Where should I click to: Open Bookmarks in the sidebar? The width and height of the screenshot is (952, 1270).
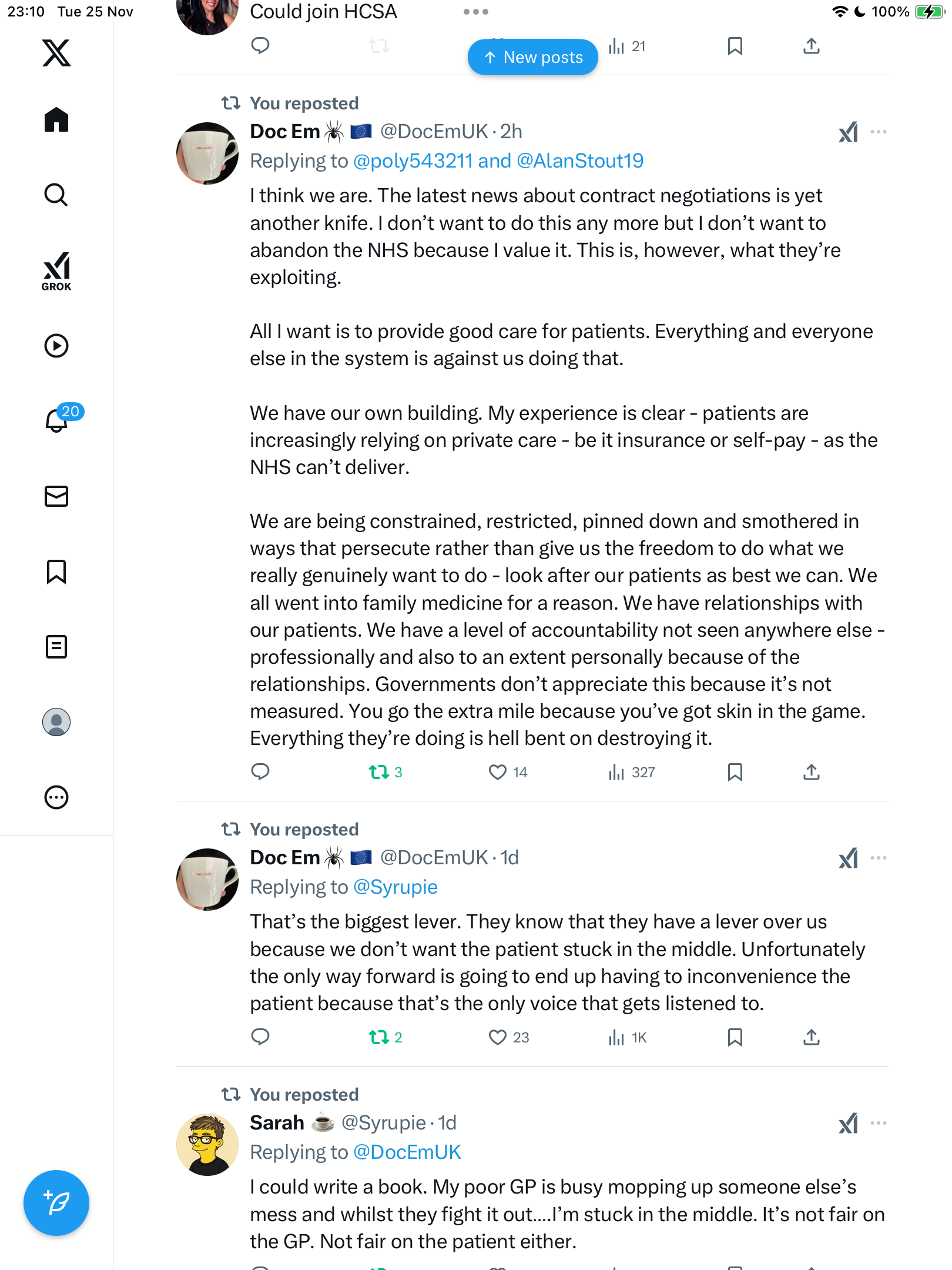click(x=56, y=571)
